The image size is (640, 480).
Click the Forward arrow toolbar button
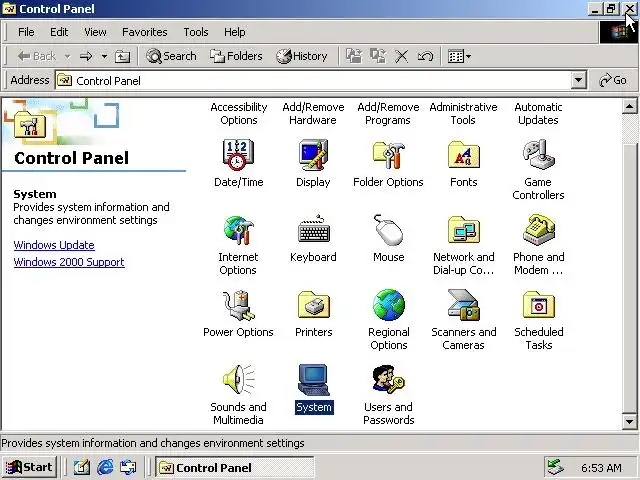[86, 56]
